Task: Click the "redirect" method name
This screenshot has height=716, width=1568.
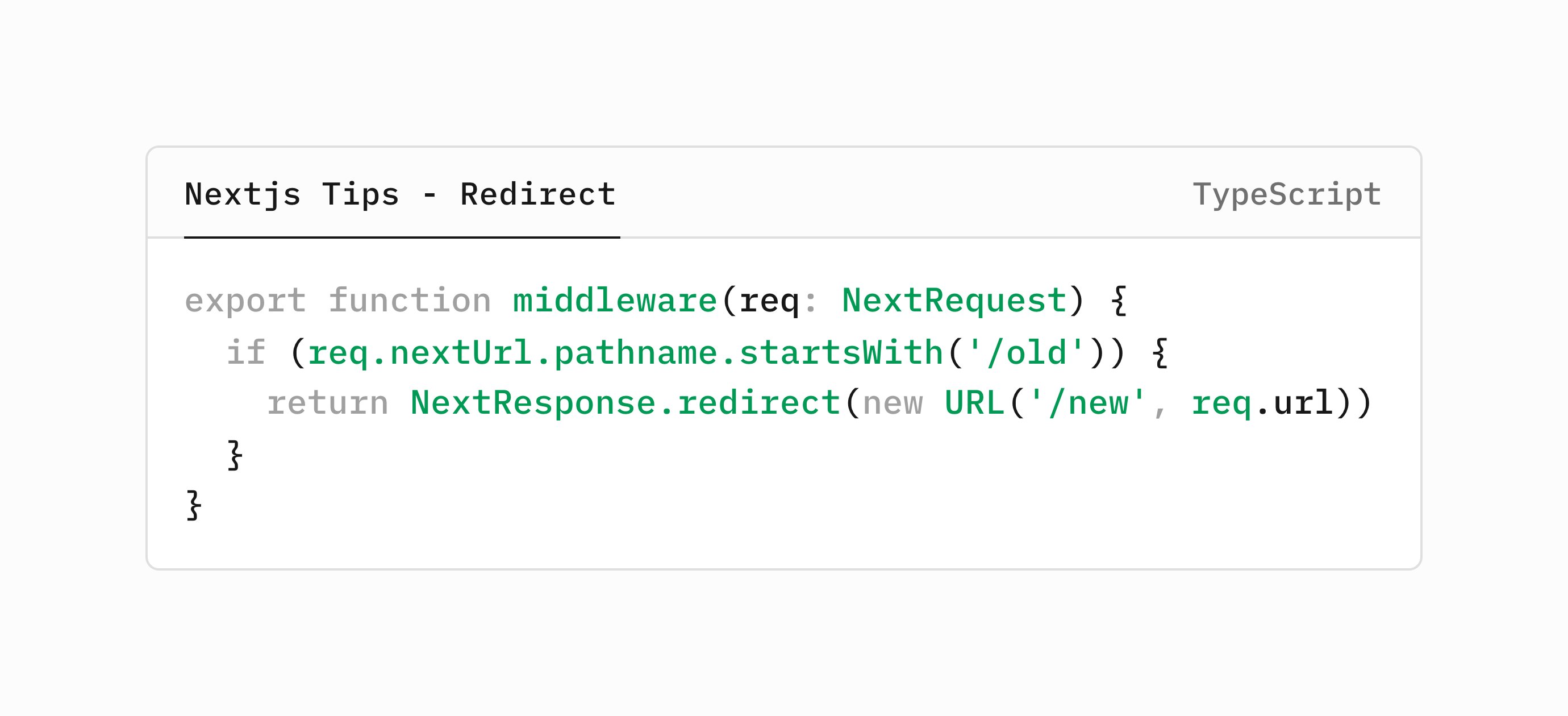Action: [x=758, y=403]
